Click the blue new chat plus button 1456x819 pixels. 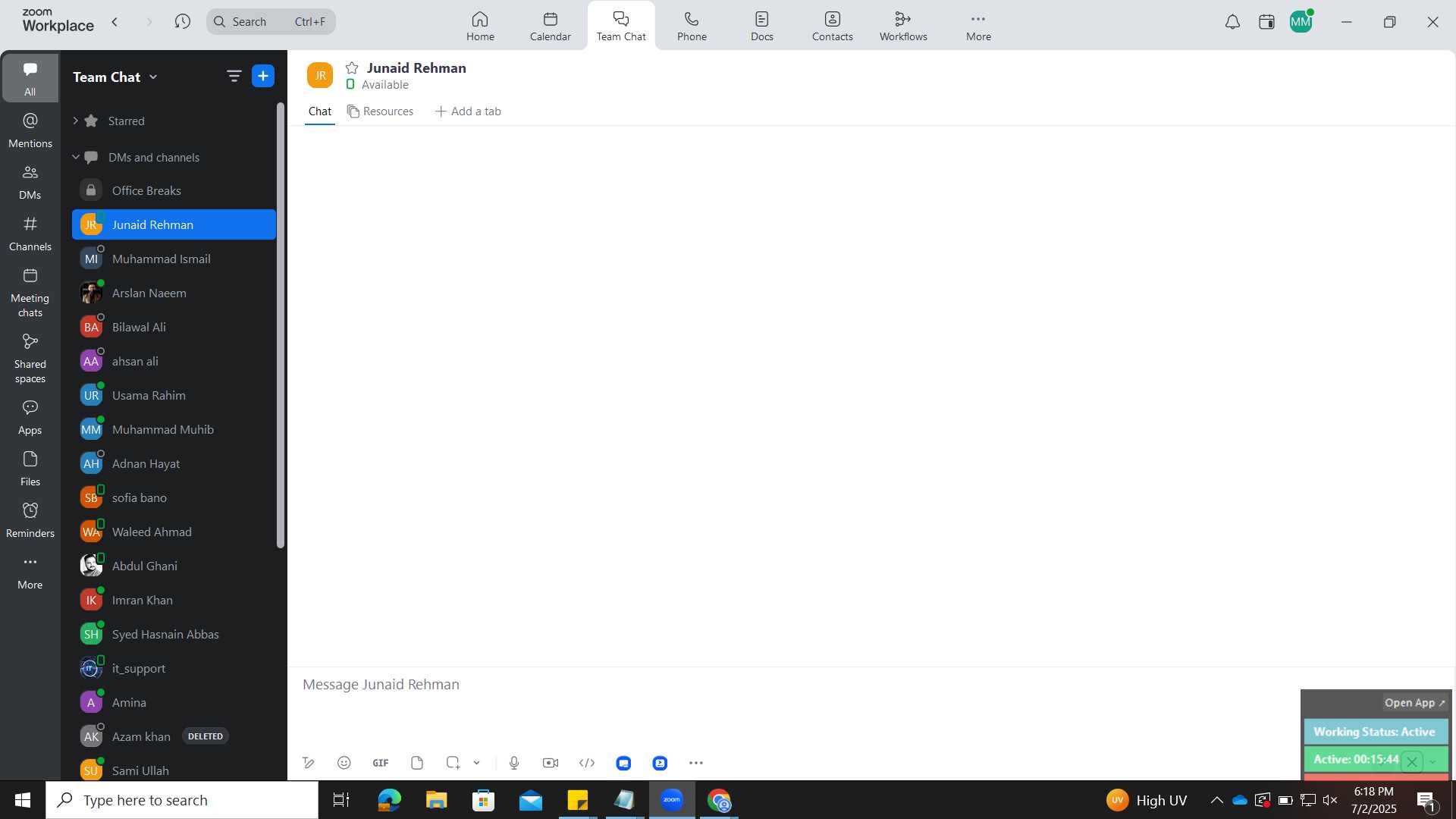(263, 76)
